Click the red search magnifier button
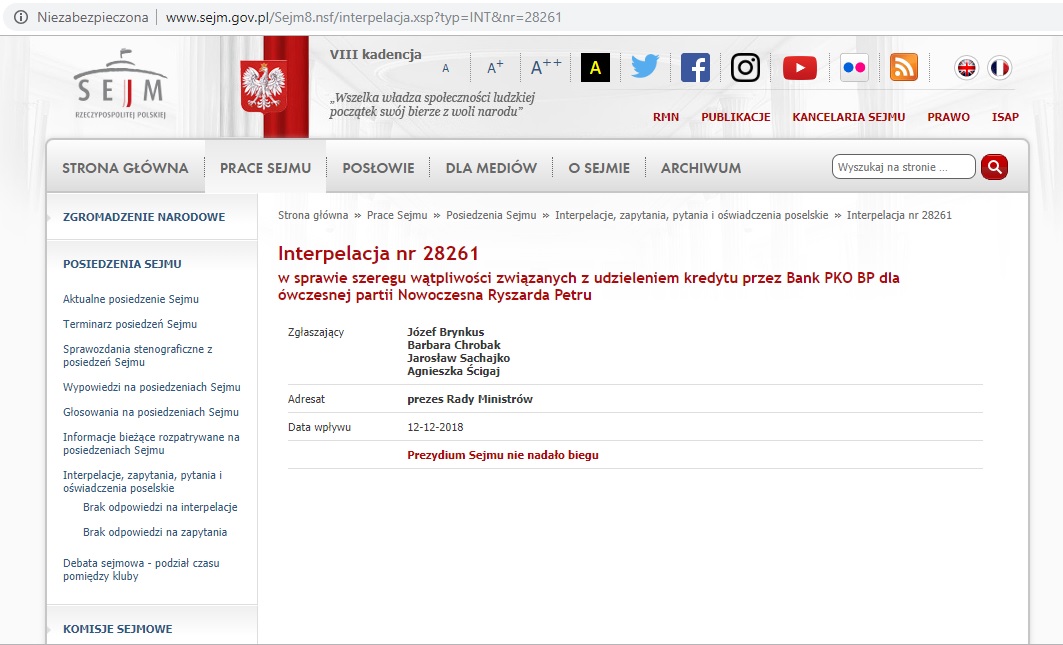1063x645 pixels. click(x=994, y=167)
